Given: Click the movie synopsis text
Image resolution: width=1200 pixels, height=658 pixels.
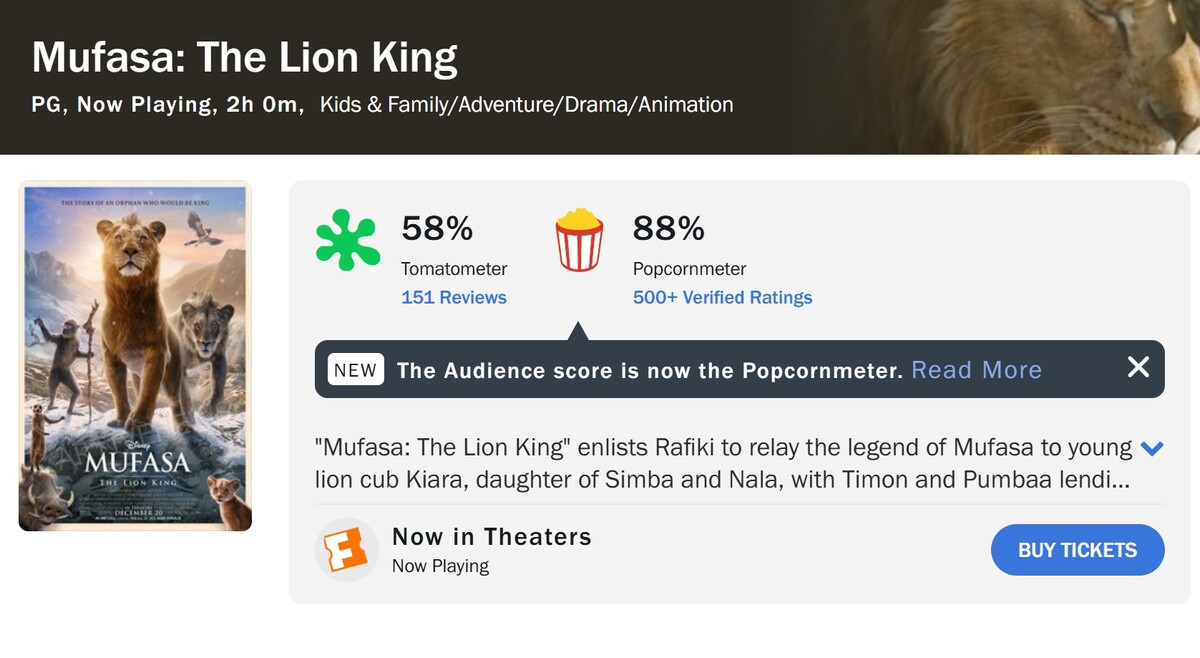Looking at the screenshot, I should pos(722,463).
